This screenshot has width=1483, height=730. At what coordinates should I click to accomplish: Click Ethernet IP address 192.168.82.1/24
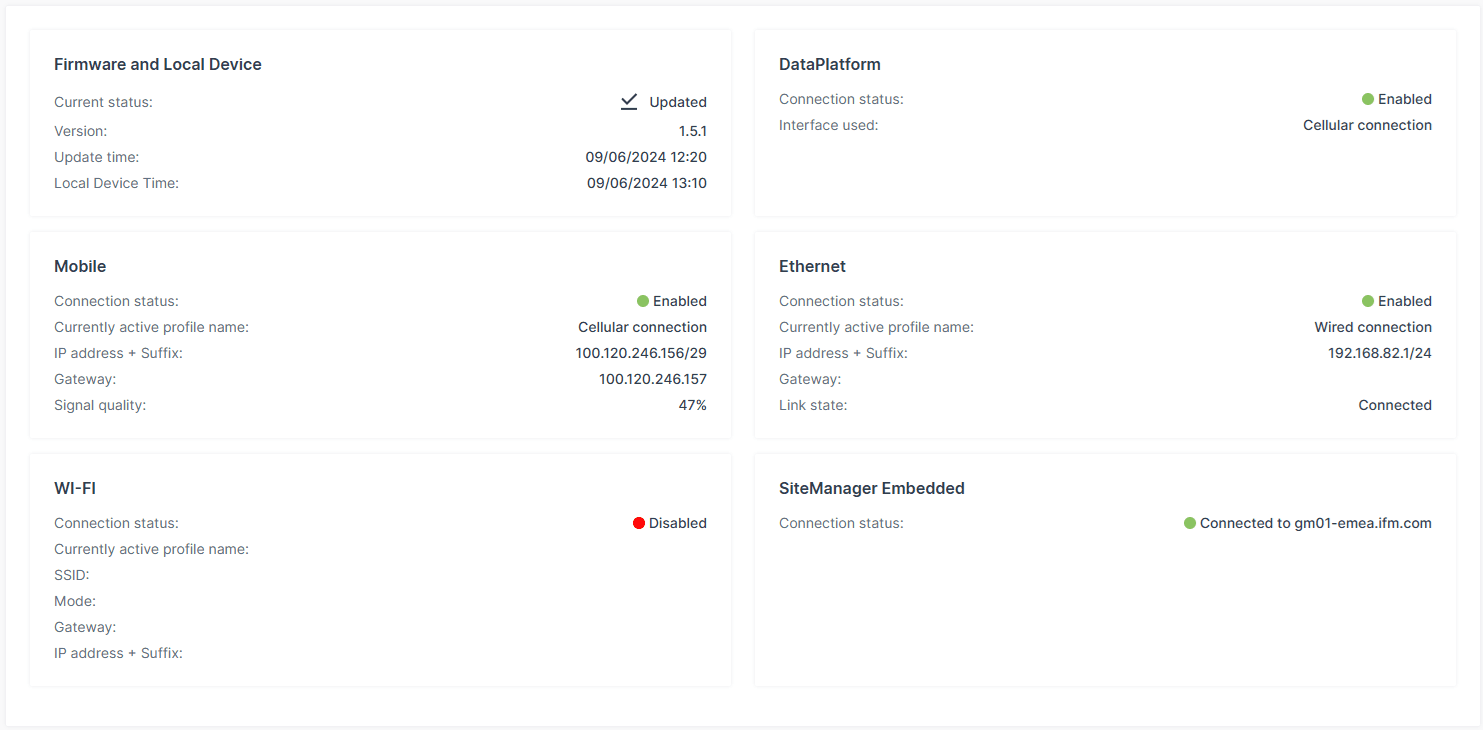coord(1379,353)
